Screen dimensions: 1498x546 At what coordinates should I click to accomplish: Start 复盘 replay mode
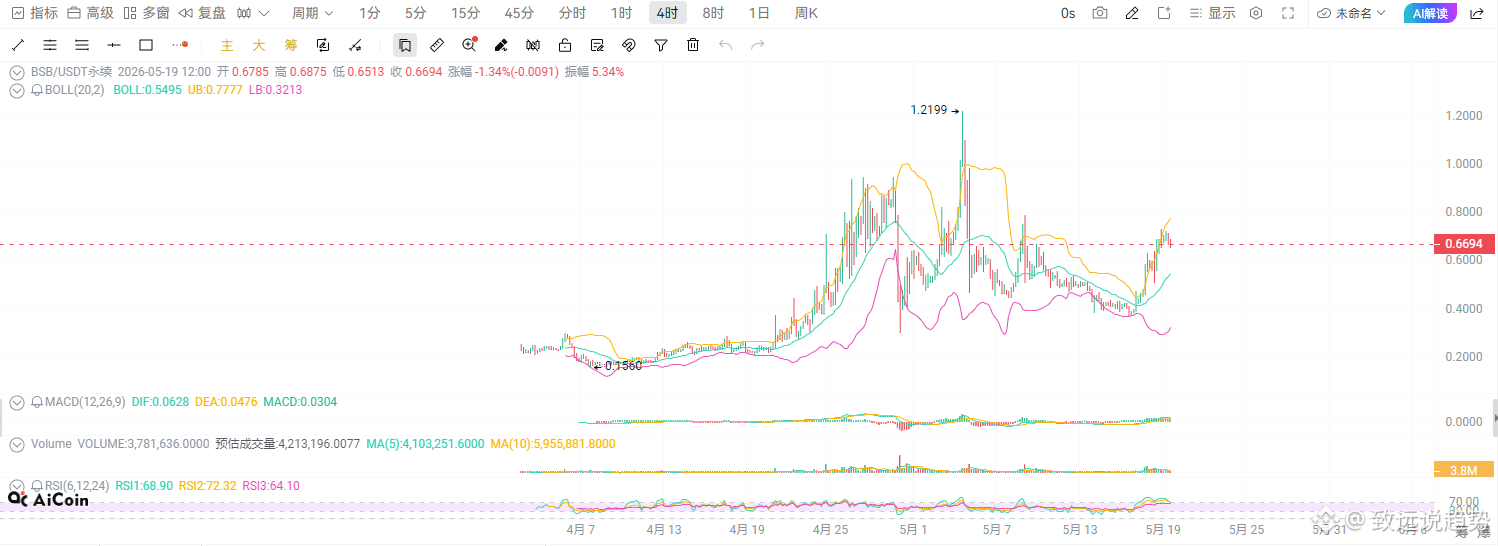(202, 13)
